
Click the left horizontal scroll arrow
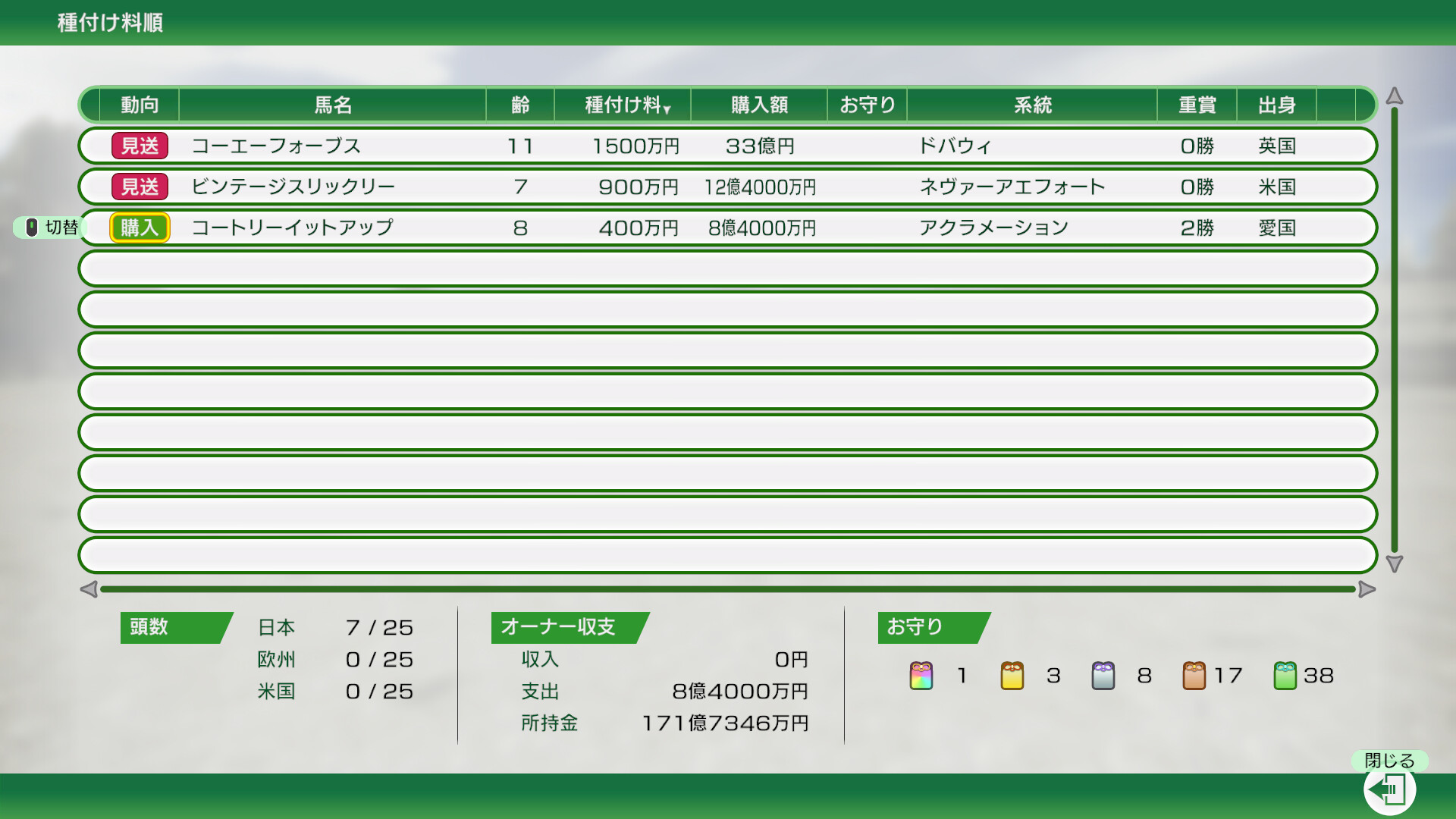pyautogui.click(x=90, y=588)
